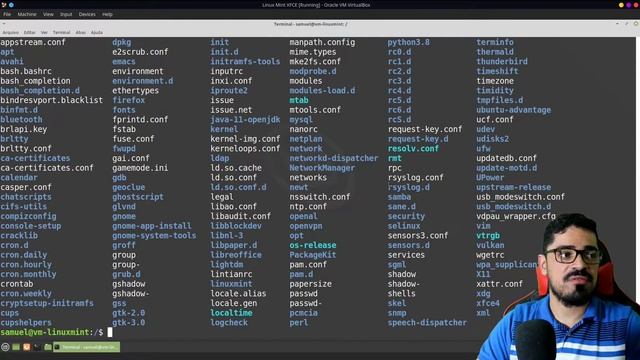Image resolution: width=640 pixels, height=360 pixels.
Task: Click the kerneloops.conf entry
Action: tap(245, 149)
